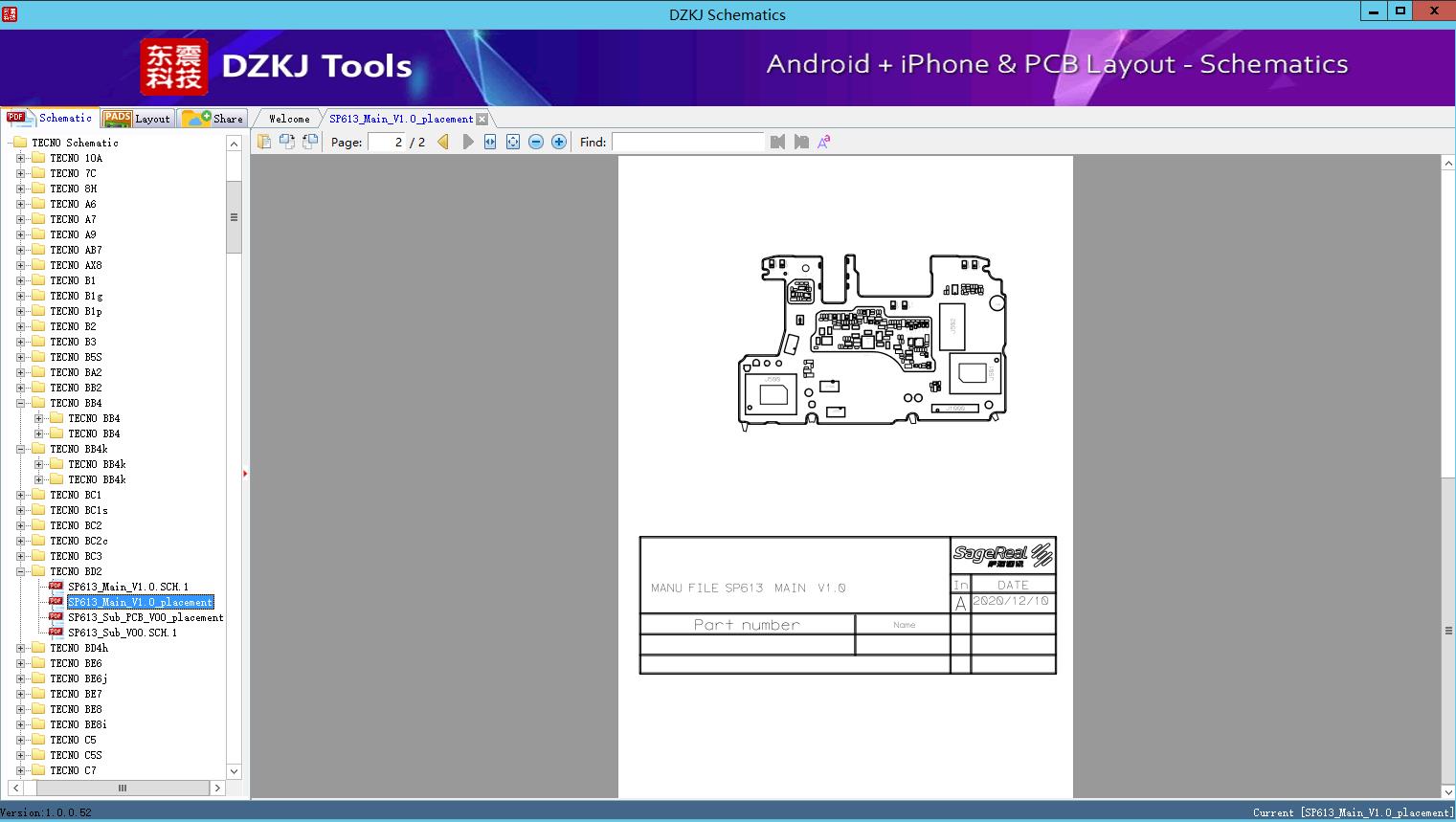Click status bar text Current [SP613_Main_V1.0_placement]
This screenshot has width=1456, height=822.
tap(1352, 812)
